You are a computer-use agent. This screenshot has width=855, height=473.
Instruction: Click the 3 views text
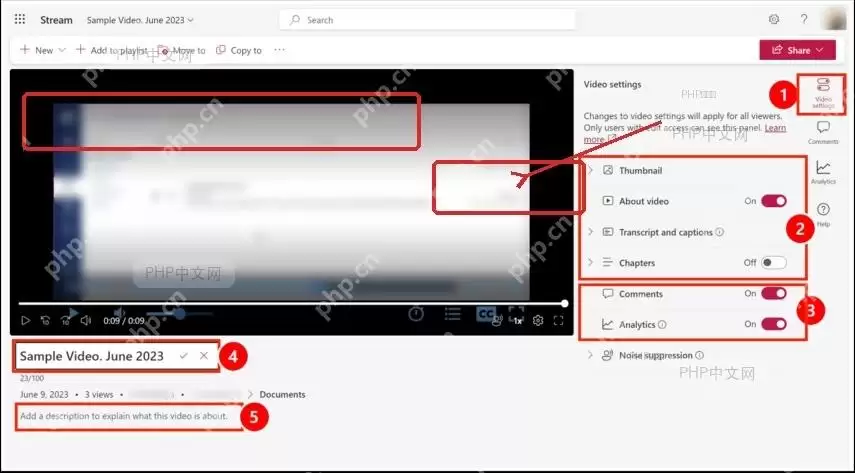point(99,394)
